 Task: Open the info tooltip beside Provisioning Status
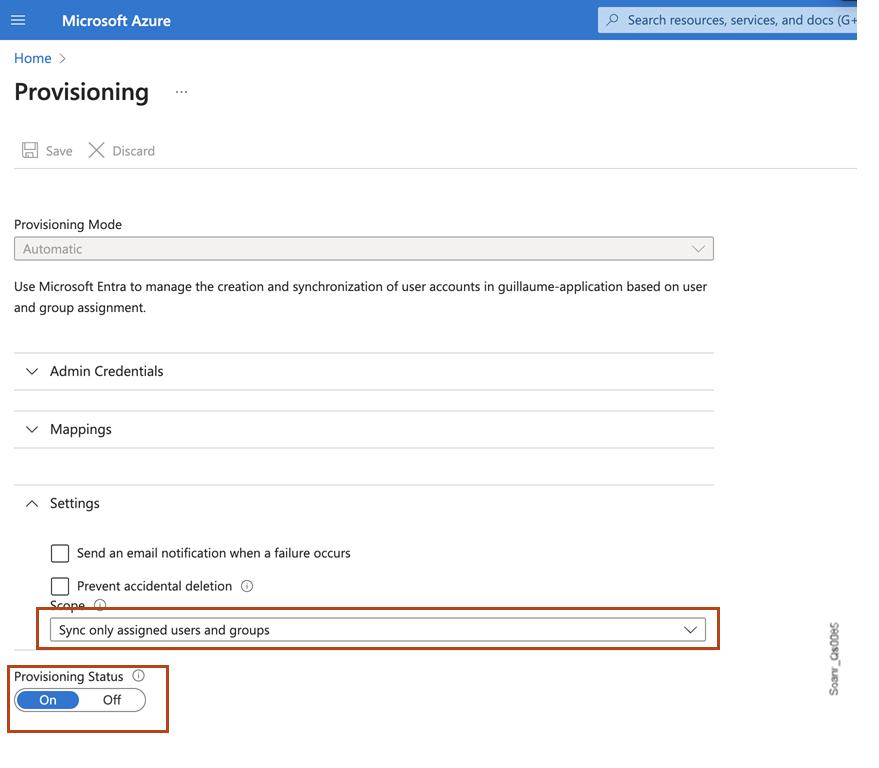[x=137, y=676]
